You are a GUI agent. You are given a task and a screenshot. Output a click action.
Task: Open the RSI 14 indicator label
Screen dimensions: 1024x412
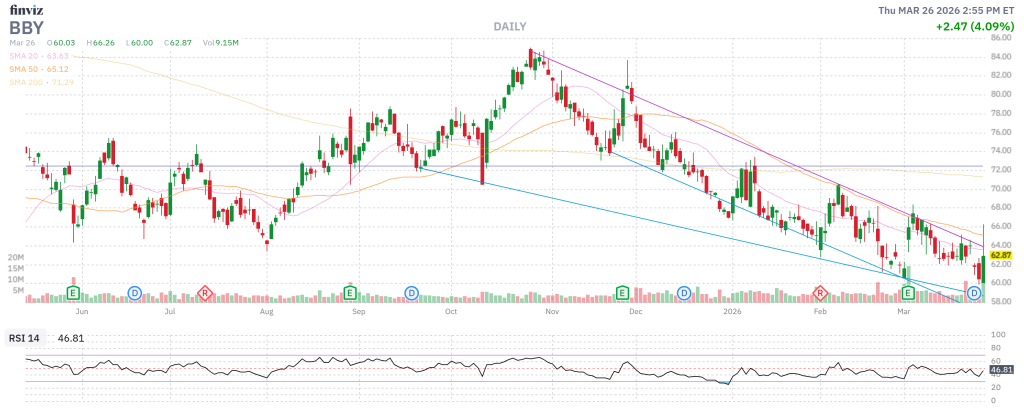pyautogui.click(x=24, y=339)
